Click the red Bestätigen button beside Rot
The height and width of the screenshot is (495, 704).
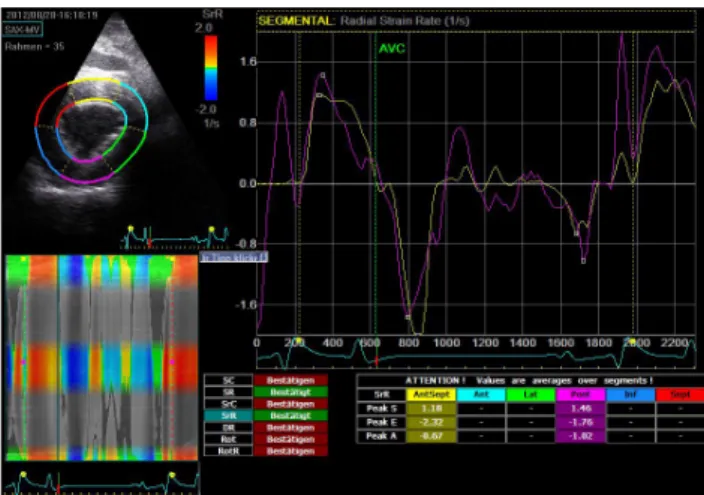pyautogui.click(x=290, y=439)
